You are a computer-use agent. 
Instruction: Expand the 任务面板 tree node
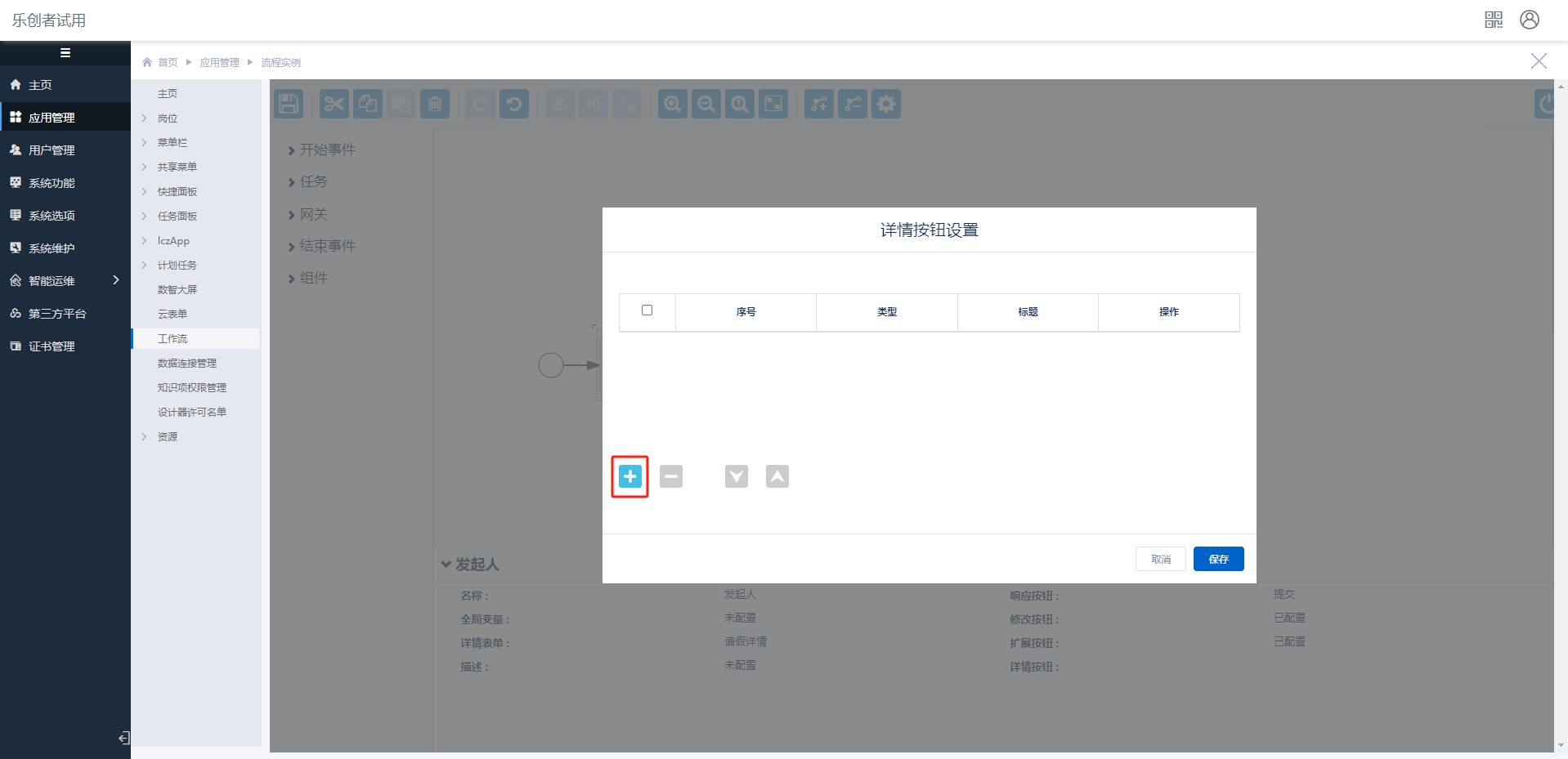click(x=145, y=217)
